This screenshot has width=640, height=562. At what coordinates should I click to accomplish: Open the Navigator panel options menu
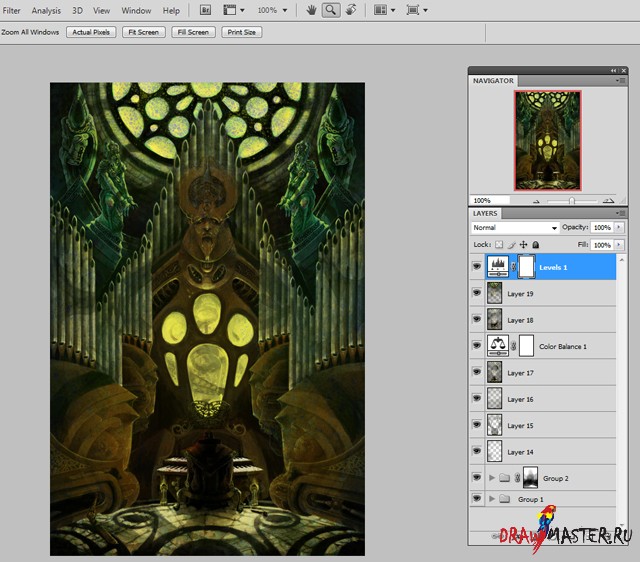tap(620, 81)
